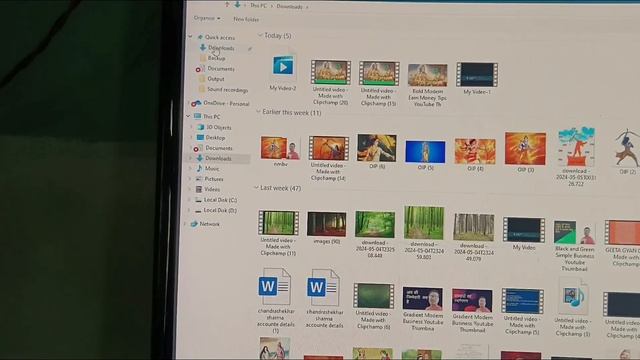This screenshot has width=640, height=360.
Task: Open chandrashekhar sharma accounte details (1) document
Action: click(275, 287)
